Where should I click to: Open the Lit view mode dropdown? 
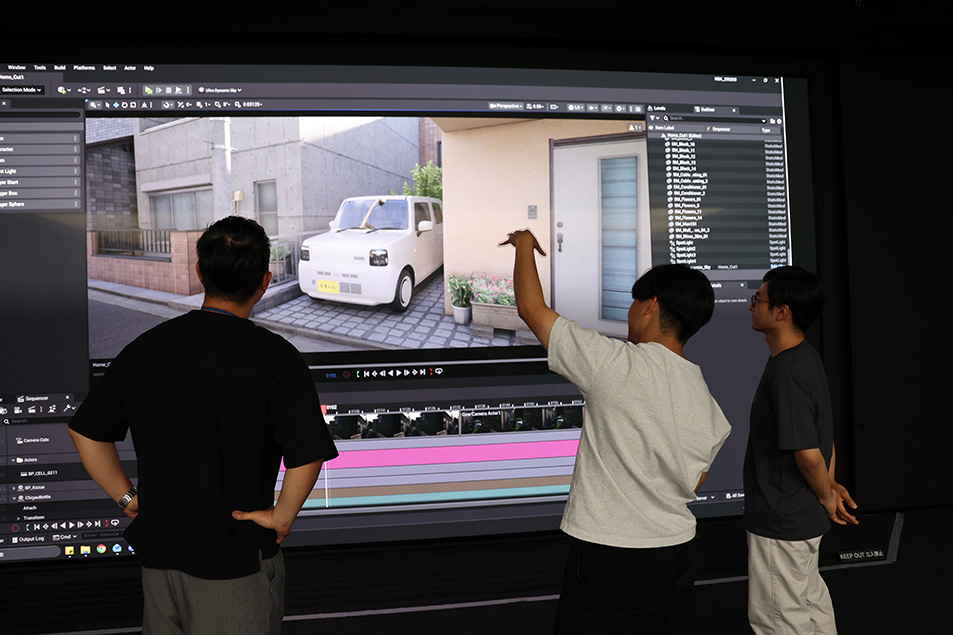tap(575, 108)
